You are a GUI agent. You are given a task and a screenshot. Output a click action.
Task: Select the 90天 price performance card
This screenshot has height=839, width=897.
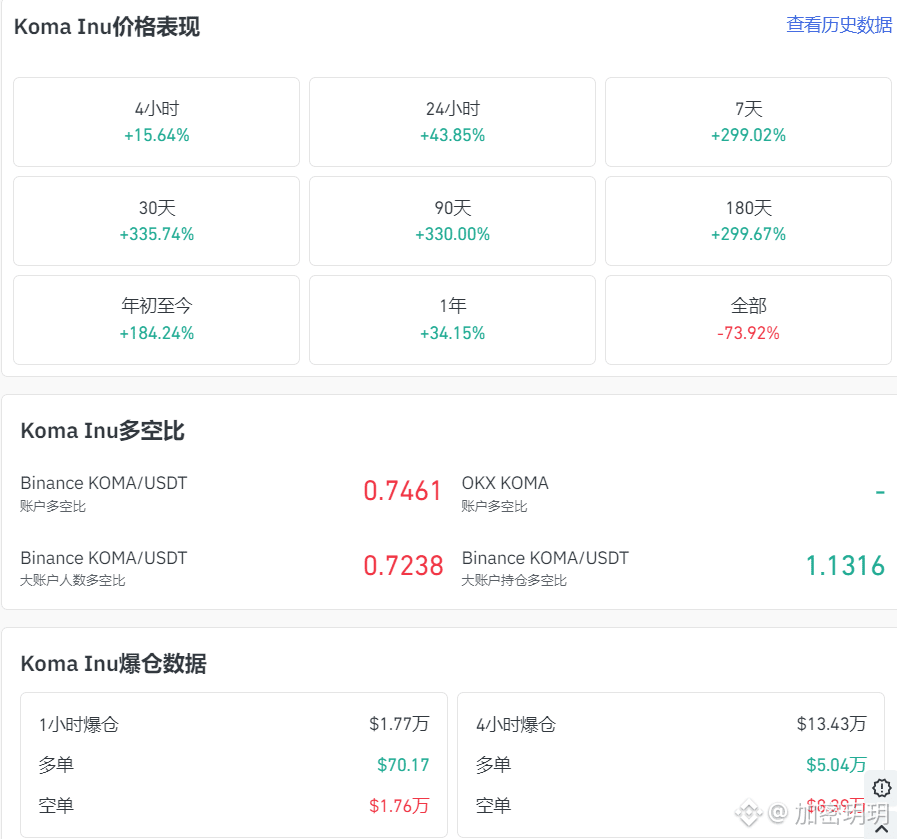[x=453, y=221]
